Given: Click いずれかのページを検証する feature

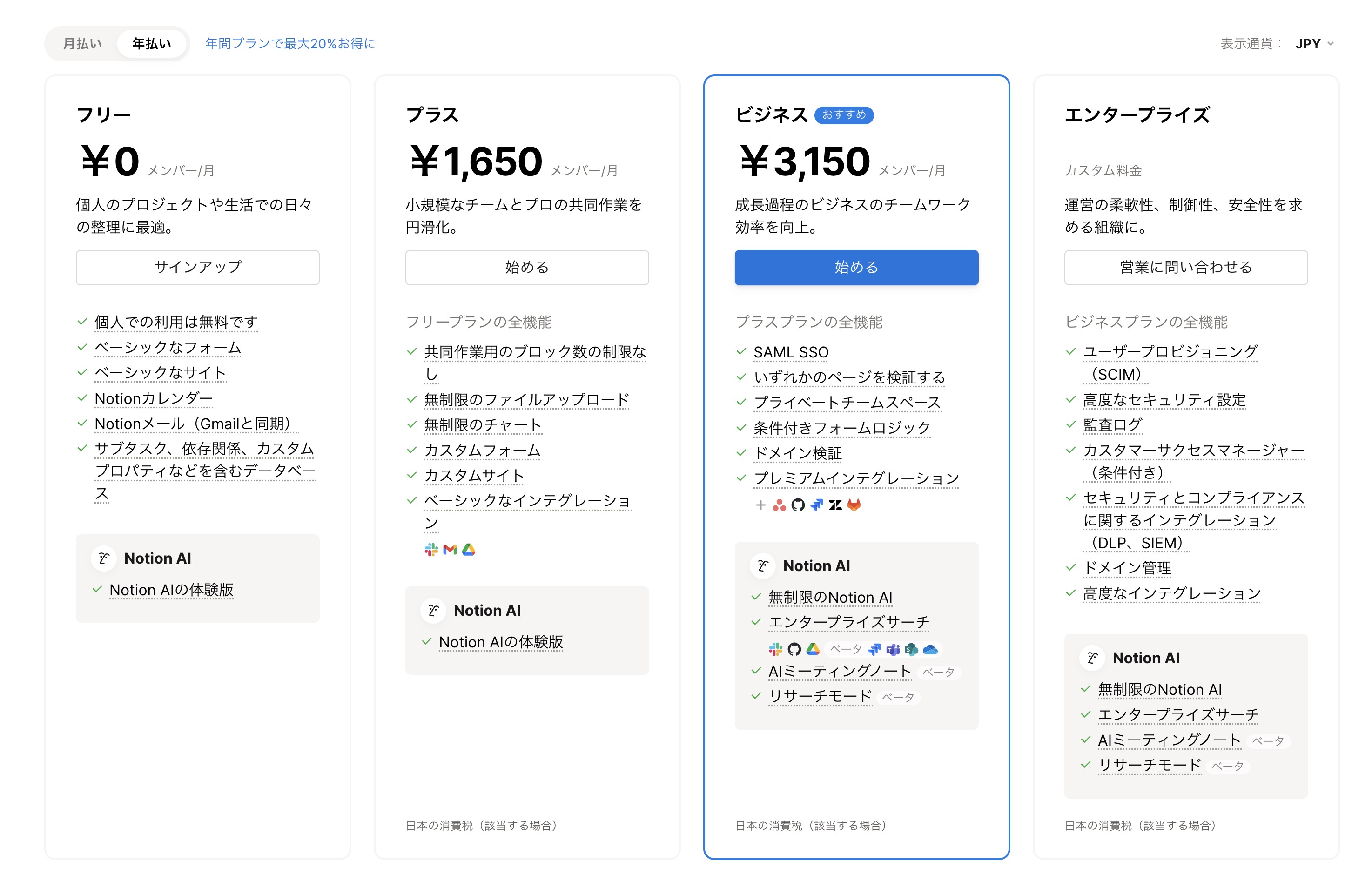Looking at the screenshot, I should pyautogui.click(x=850, y=377).
